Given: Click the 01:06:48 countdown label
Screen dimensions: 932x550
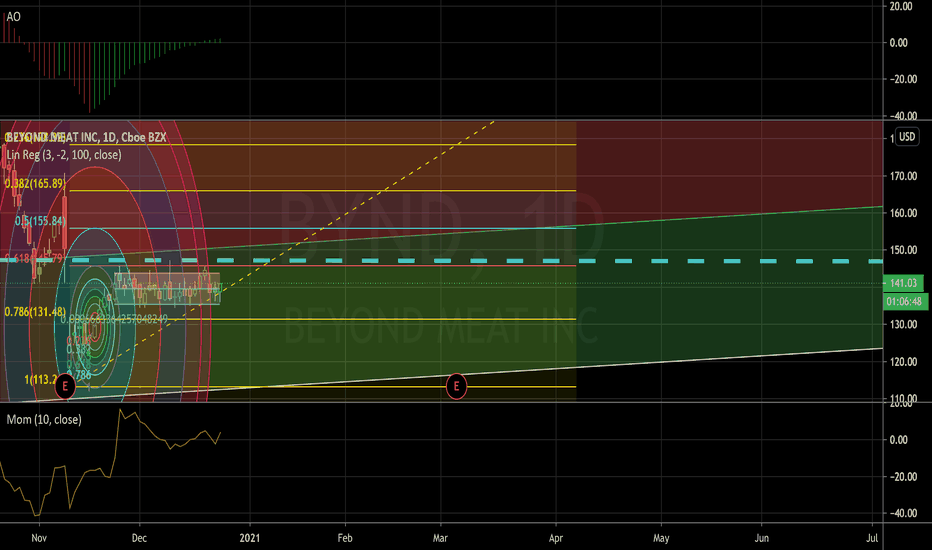Looking at the screenshot, I should pyautogui.click(x=905, y=301).
